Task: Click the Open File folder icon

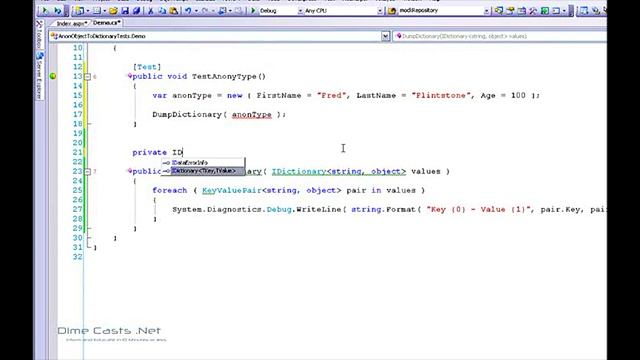Action: pos(113,11)
